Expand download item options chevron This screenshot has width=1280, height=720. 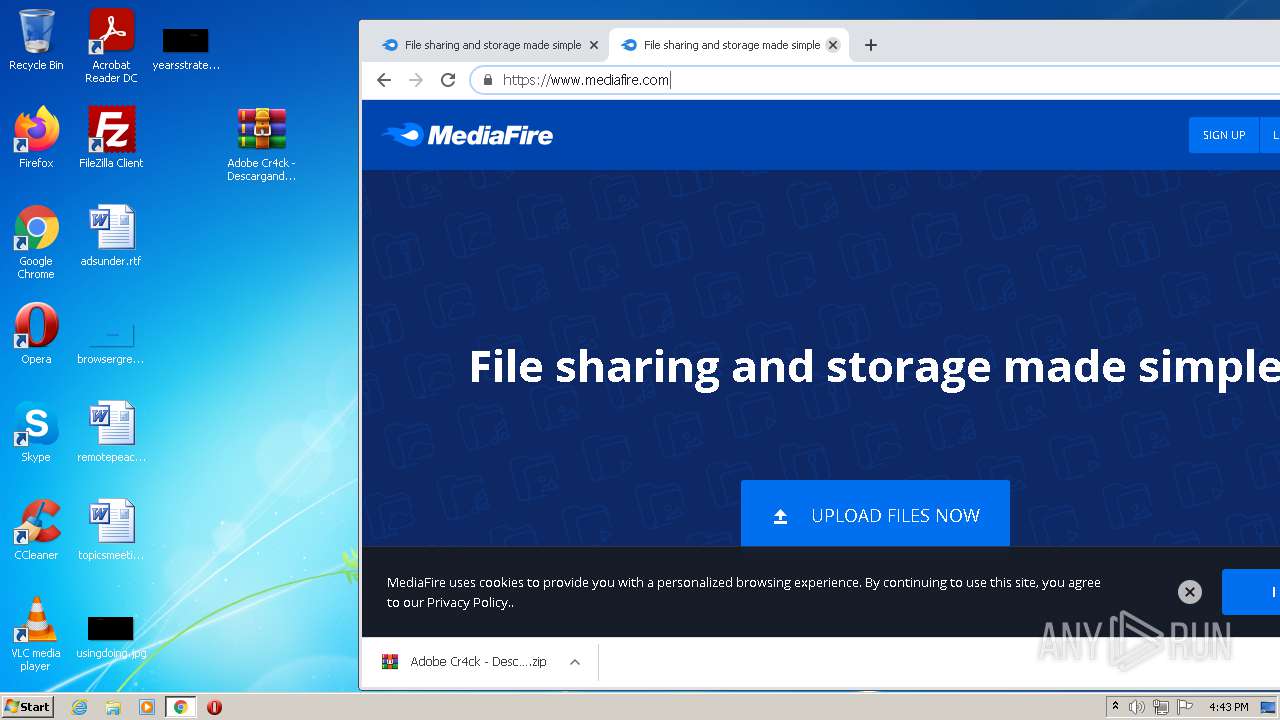pos(575,662)
